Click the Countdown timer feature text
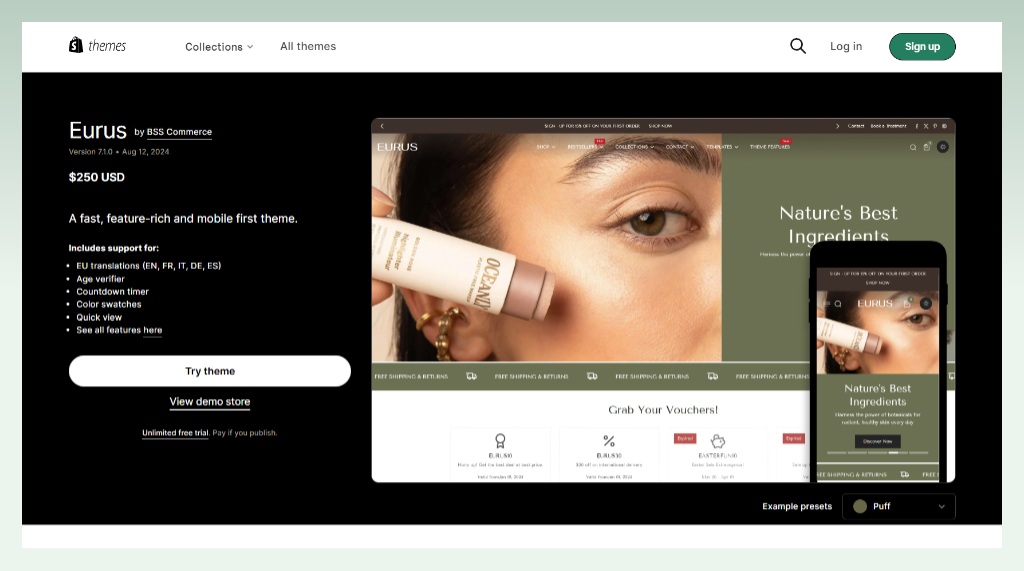This screenshot has height=571, width=1024. click(112, 291)
